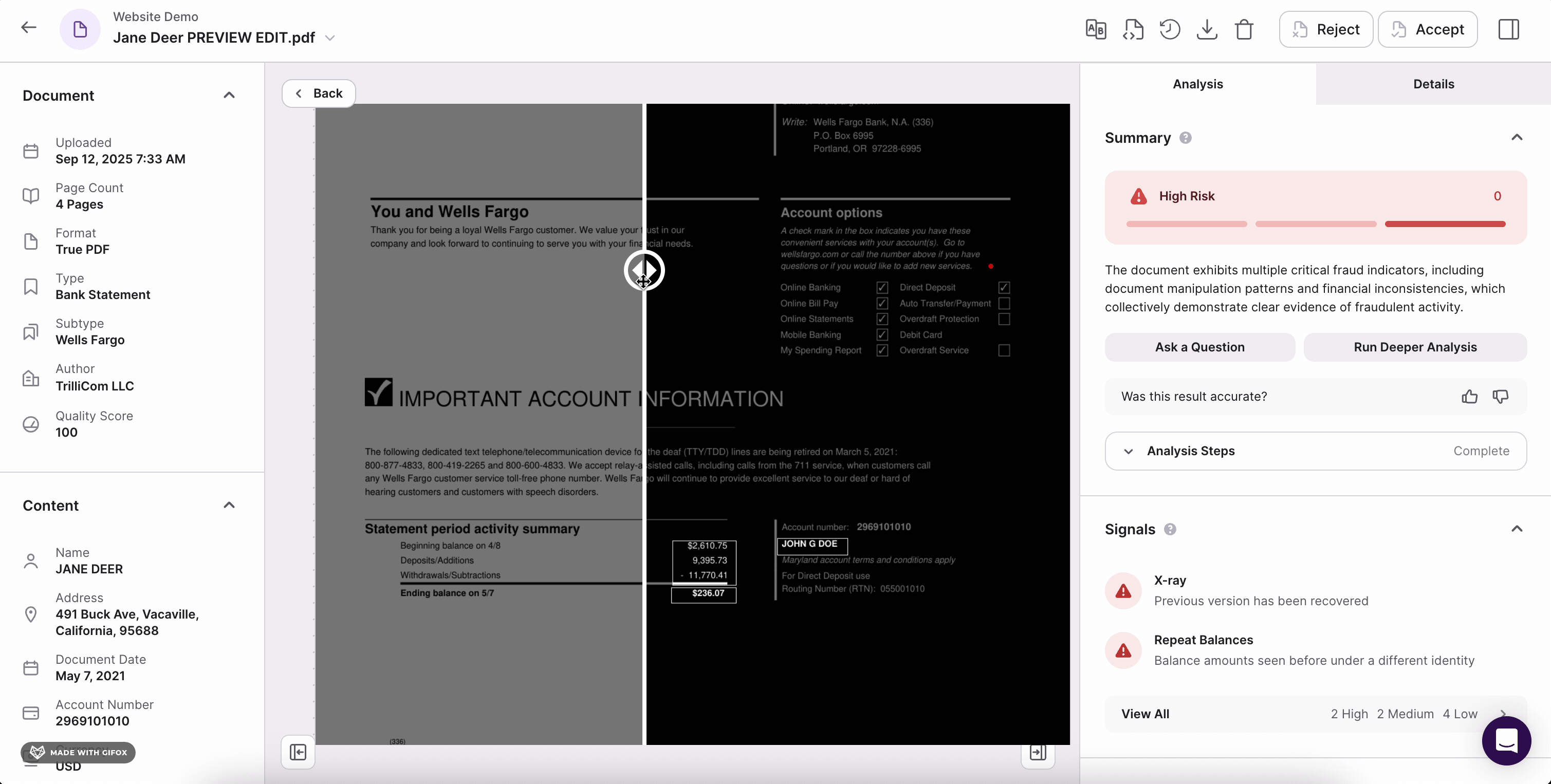Click the thumbs up feedback icon

coord(1469,397)
